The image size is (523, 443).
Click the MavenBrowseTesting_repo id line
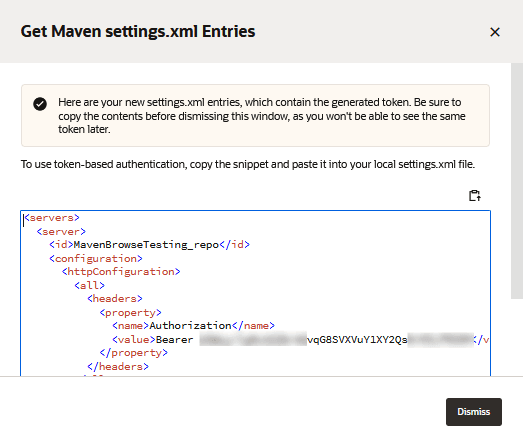(x=149, y=245)
